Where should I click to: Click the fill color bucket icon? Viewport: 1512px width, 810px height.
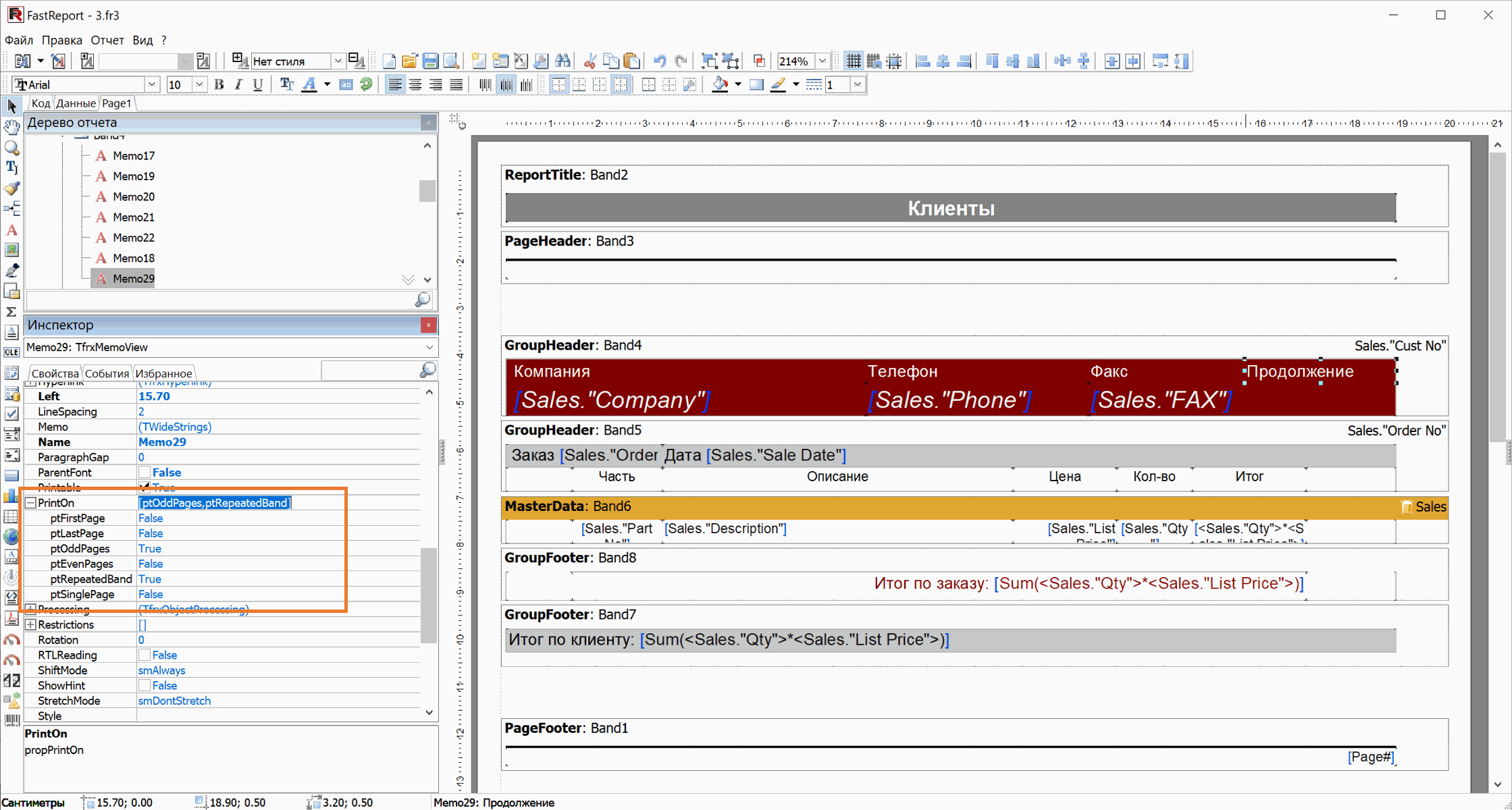[720, 84]
